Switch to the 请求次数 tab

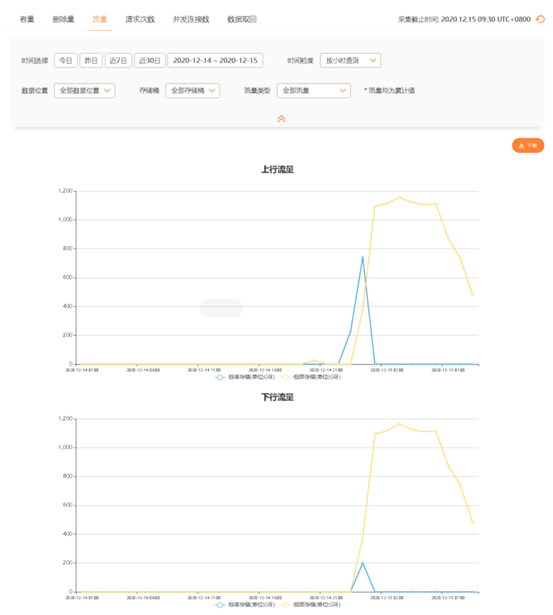[x=140, y=19]
